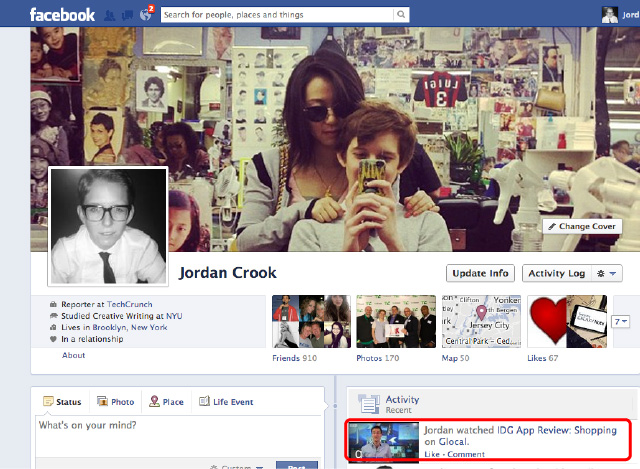The image size is (640, 469).
Task: Open the TechCrunch link
Action: [x=129, y=304]
